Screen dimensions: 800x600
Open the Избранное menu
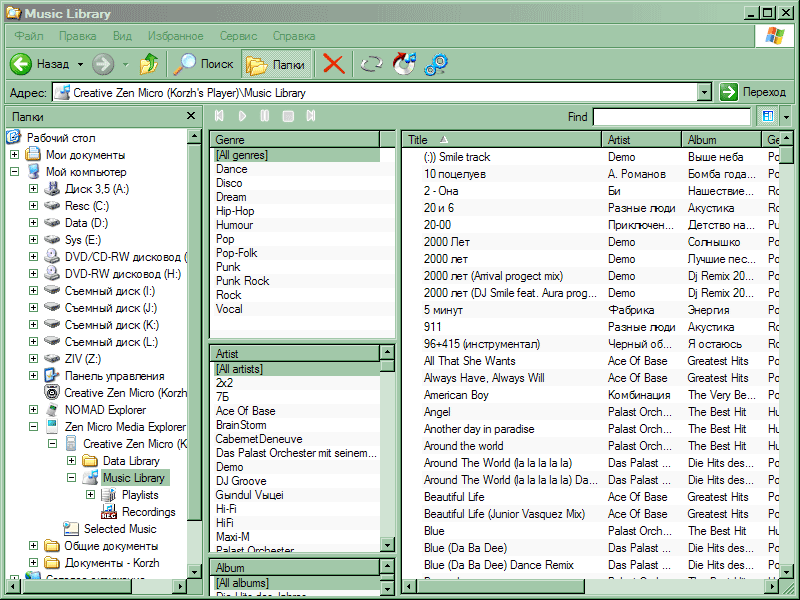click(175, 36)
